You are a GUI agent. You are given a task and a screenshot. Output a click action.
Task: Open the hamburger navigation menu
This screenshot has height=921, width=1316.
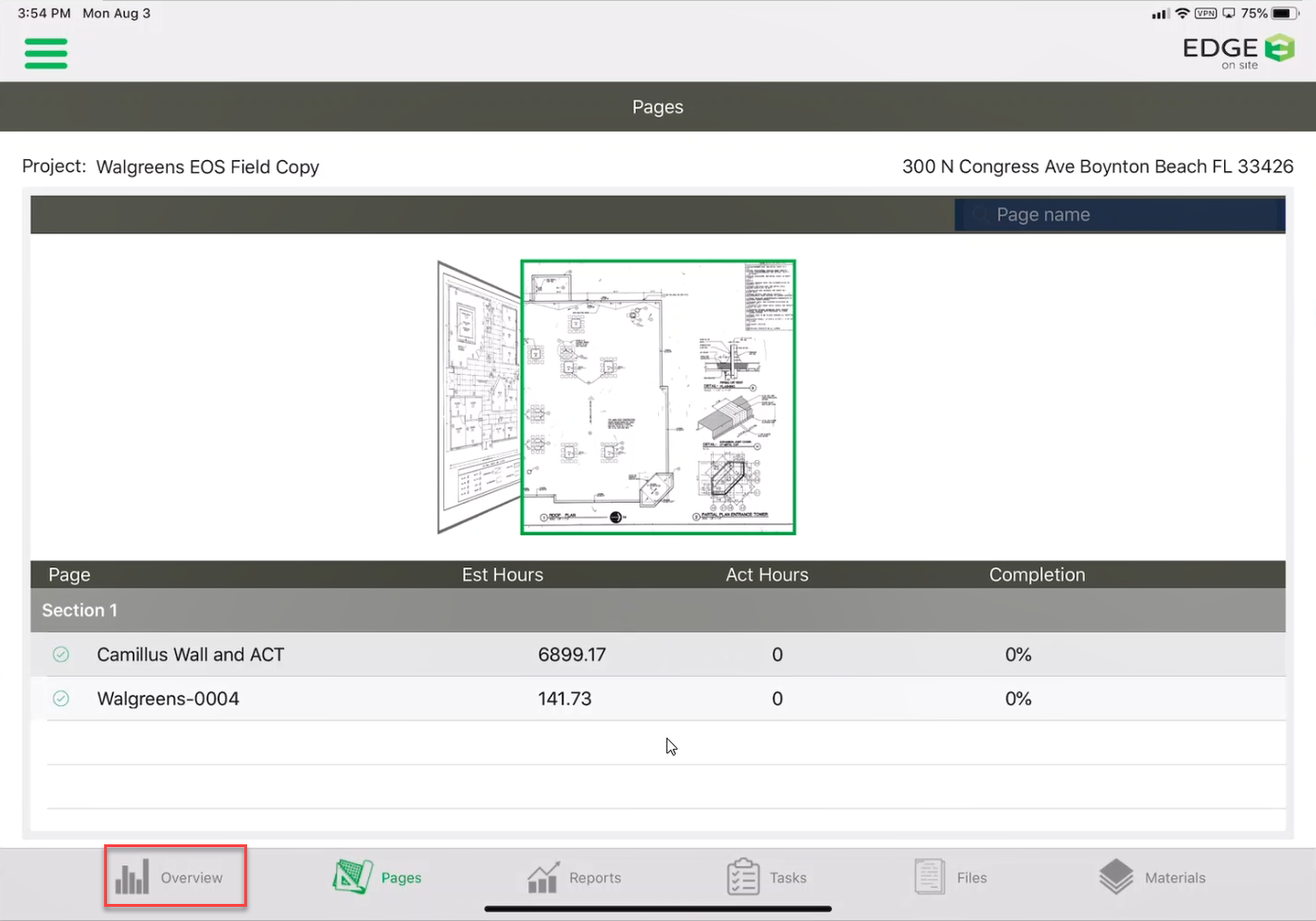[45, 54]
